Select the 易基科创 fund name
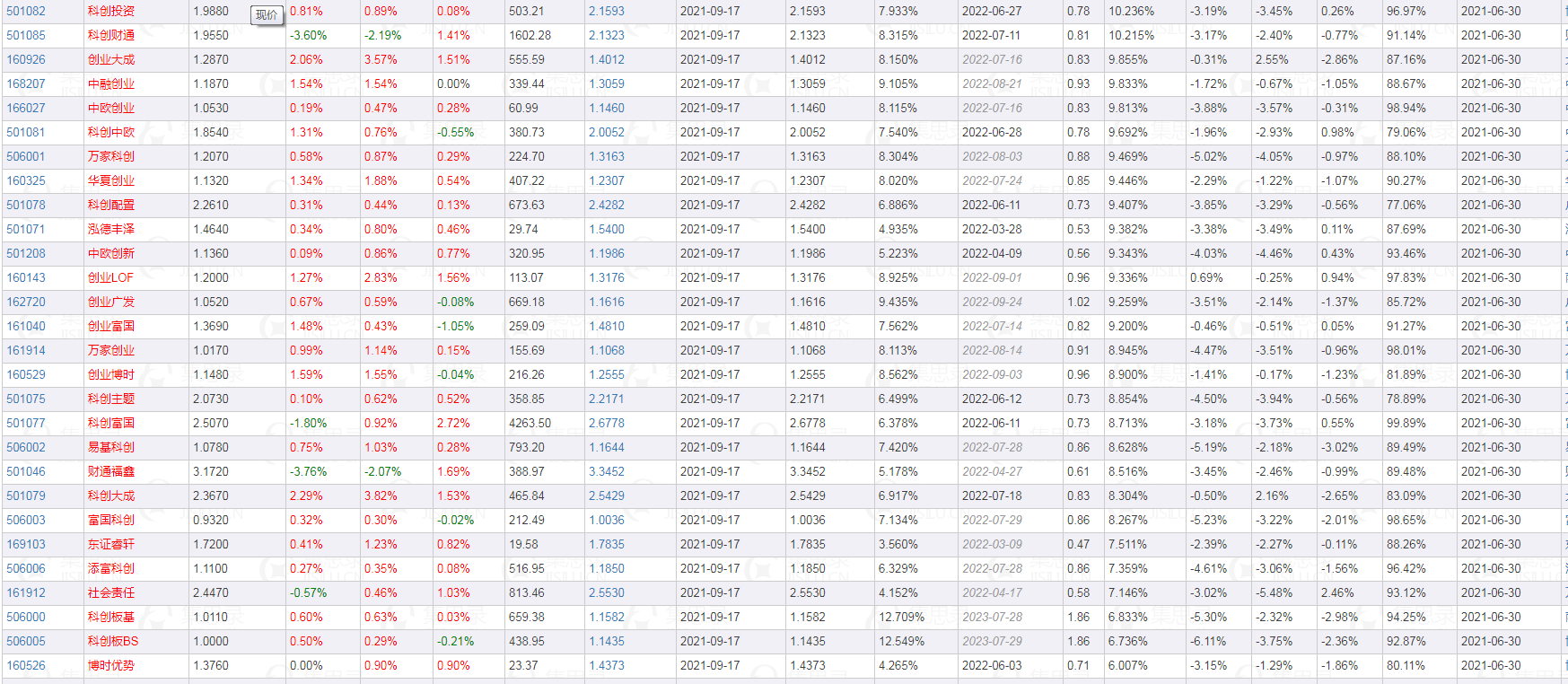This screenshot has height=684, width=1568. click(111, 447)
